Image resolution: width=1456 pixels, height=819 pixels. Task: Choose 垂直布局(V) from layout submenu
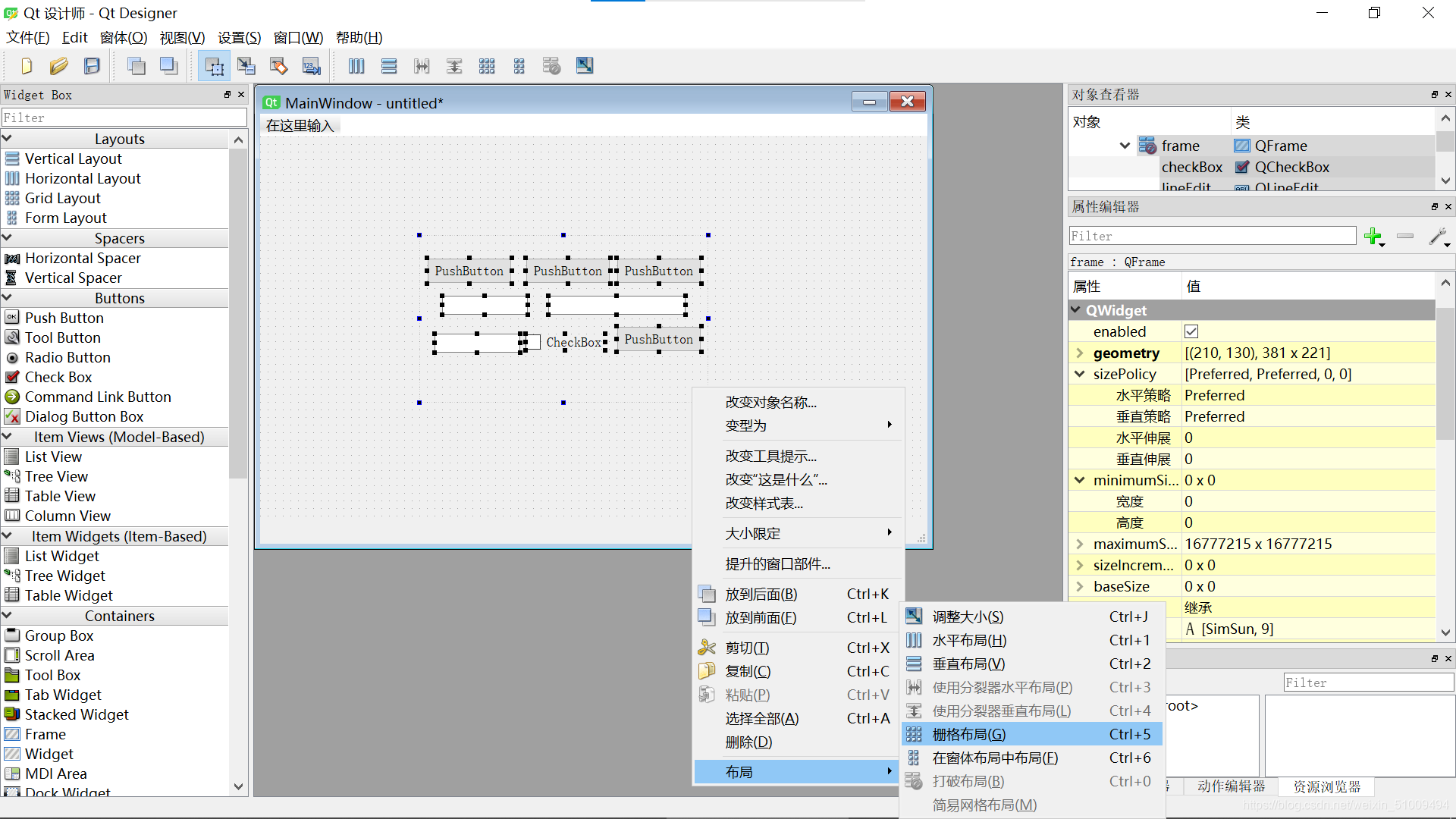[x=1031, y=664]
